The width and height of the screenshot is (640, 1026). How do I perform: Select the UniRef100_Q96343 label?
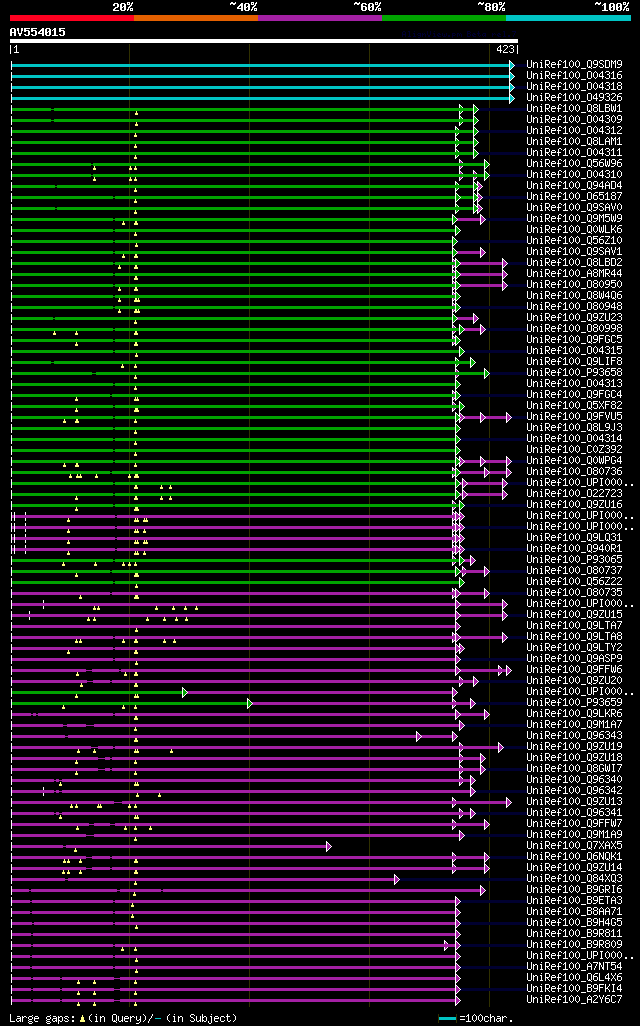point(575,735)
